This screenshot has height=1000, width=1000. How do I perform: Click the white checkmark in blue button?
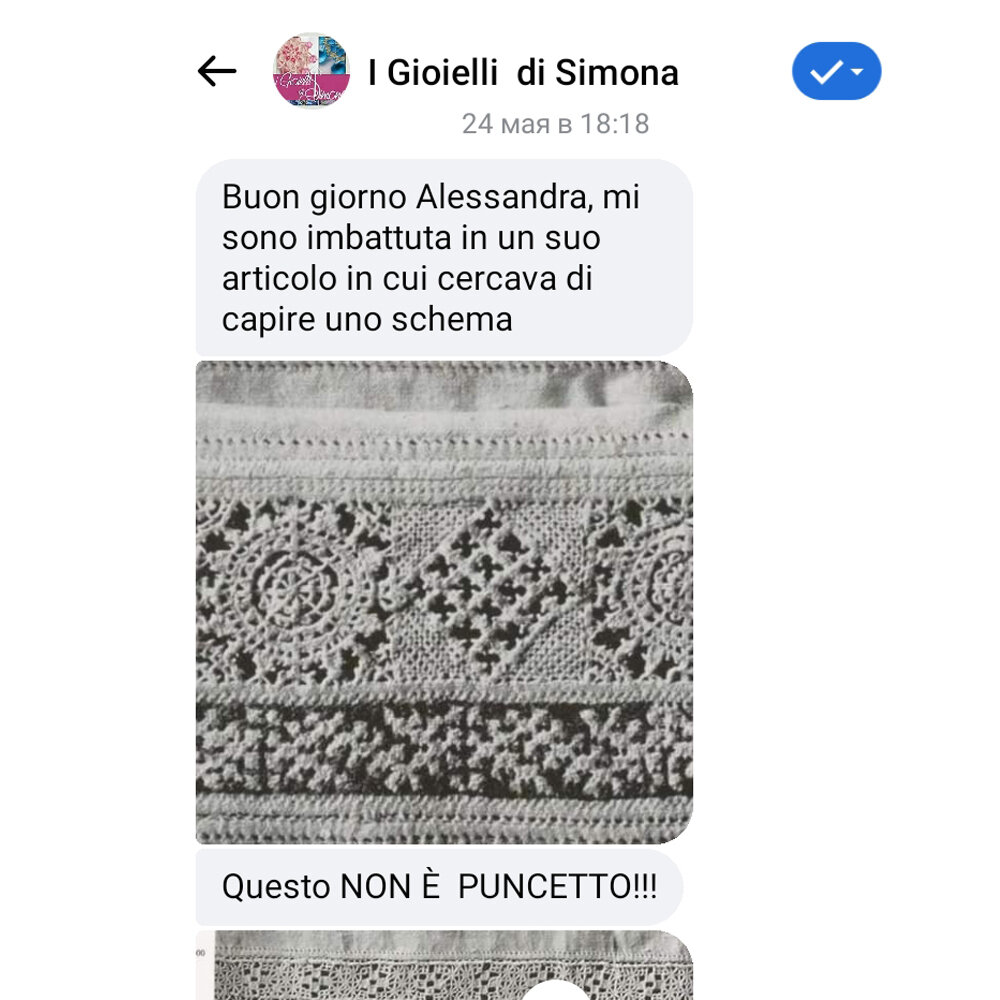click(826, 71)
